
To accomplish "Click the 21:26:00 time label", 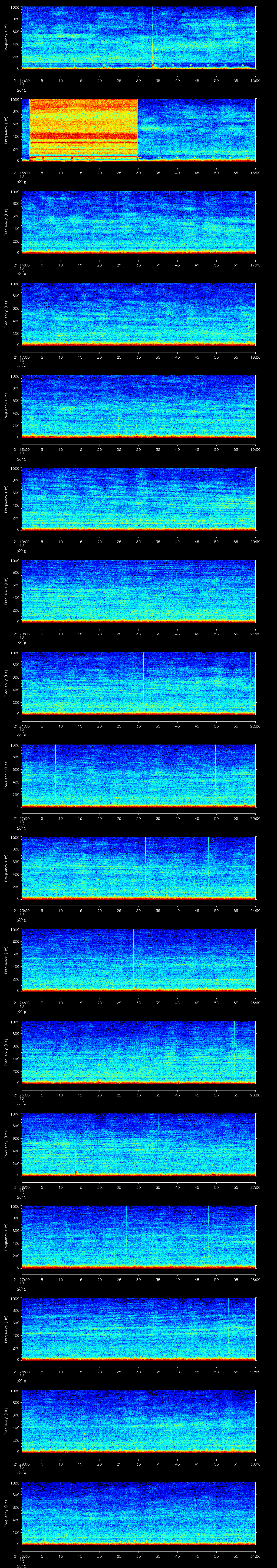I will pos(21,1187).
